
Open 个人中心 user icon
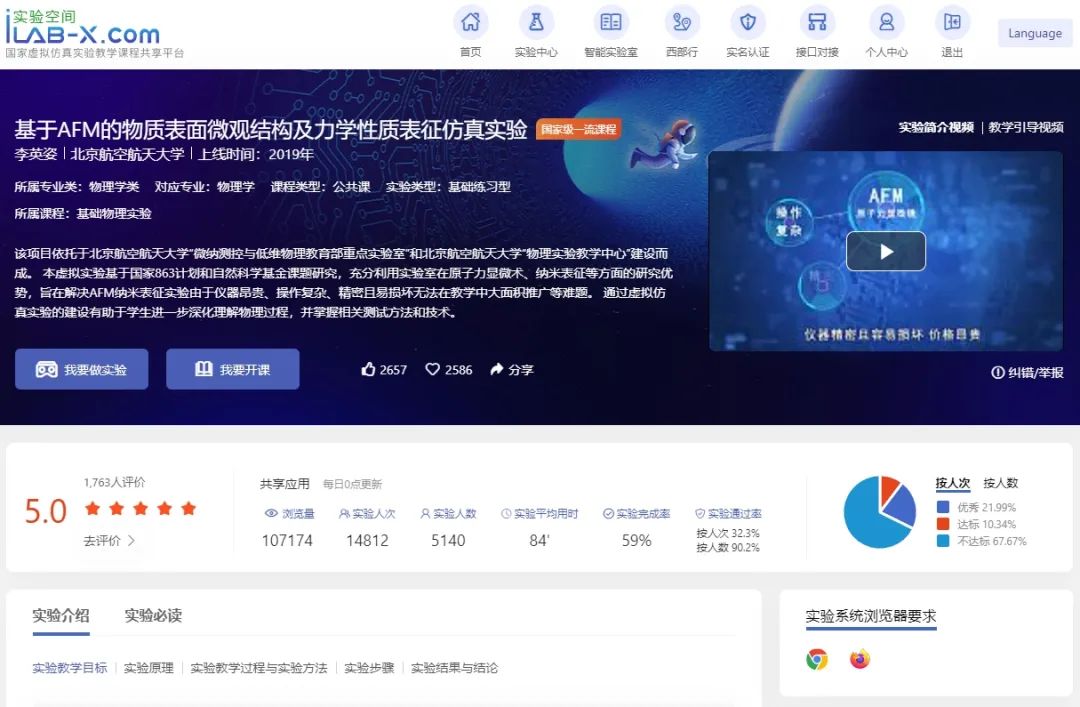point(886,22)
